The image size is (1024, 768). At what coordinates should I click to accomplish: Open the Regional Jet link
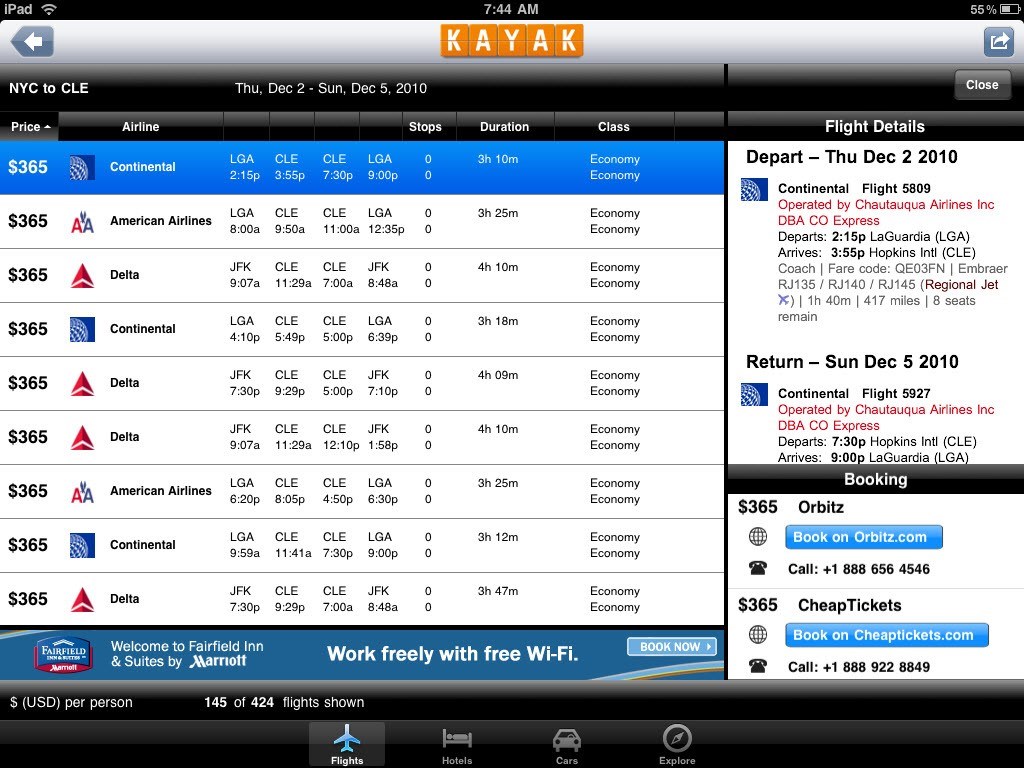pos(961,285)
